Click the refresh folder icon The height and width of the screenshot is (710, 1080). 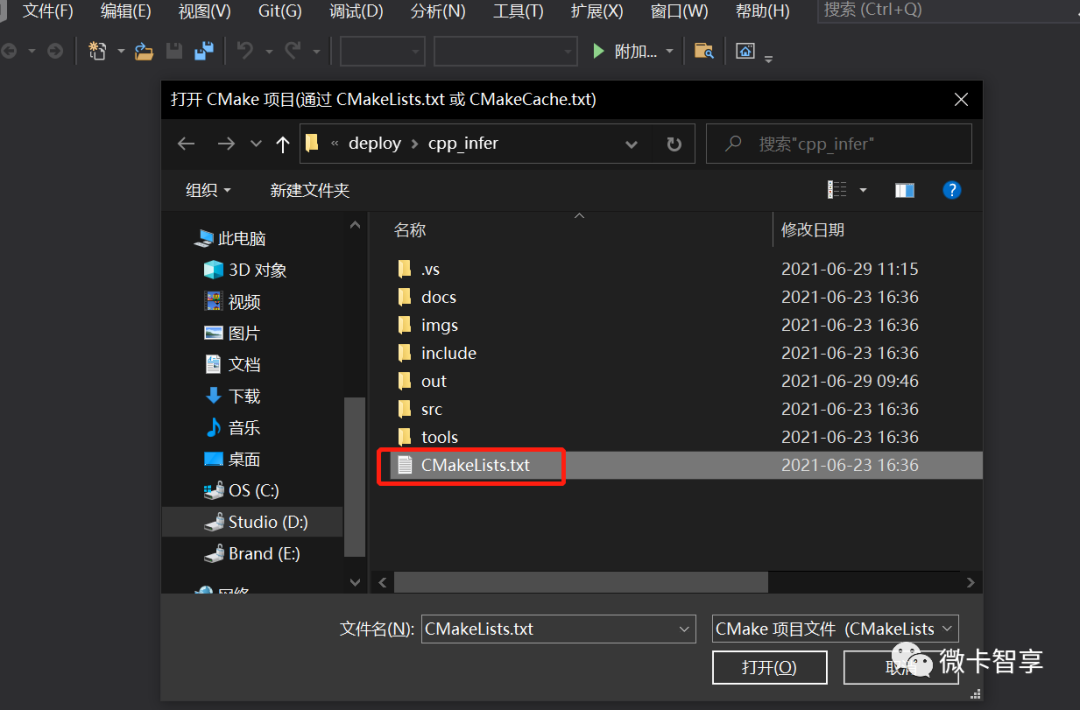click(x=674, y=144)
